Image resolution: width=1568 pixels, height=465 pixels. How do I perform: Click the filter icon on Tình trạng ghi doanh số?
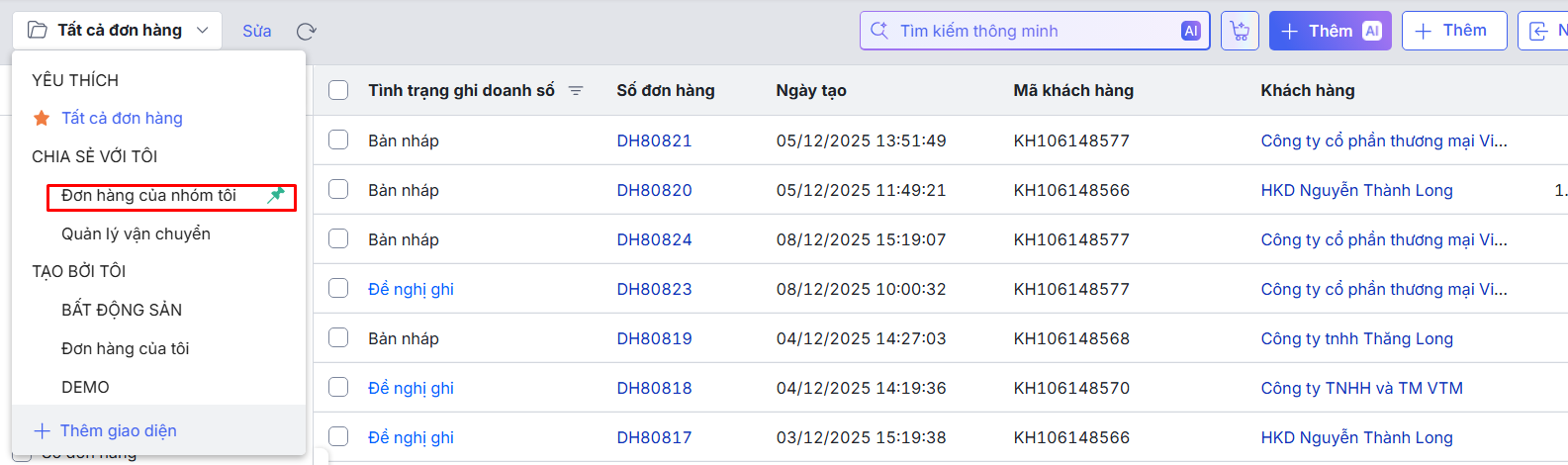tap(576, 91)
